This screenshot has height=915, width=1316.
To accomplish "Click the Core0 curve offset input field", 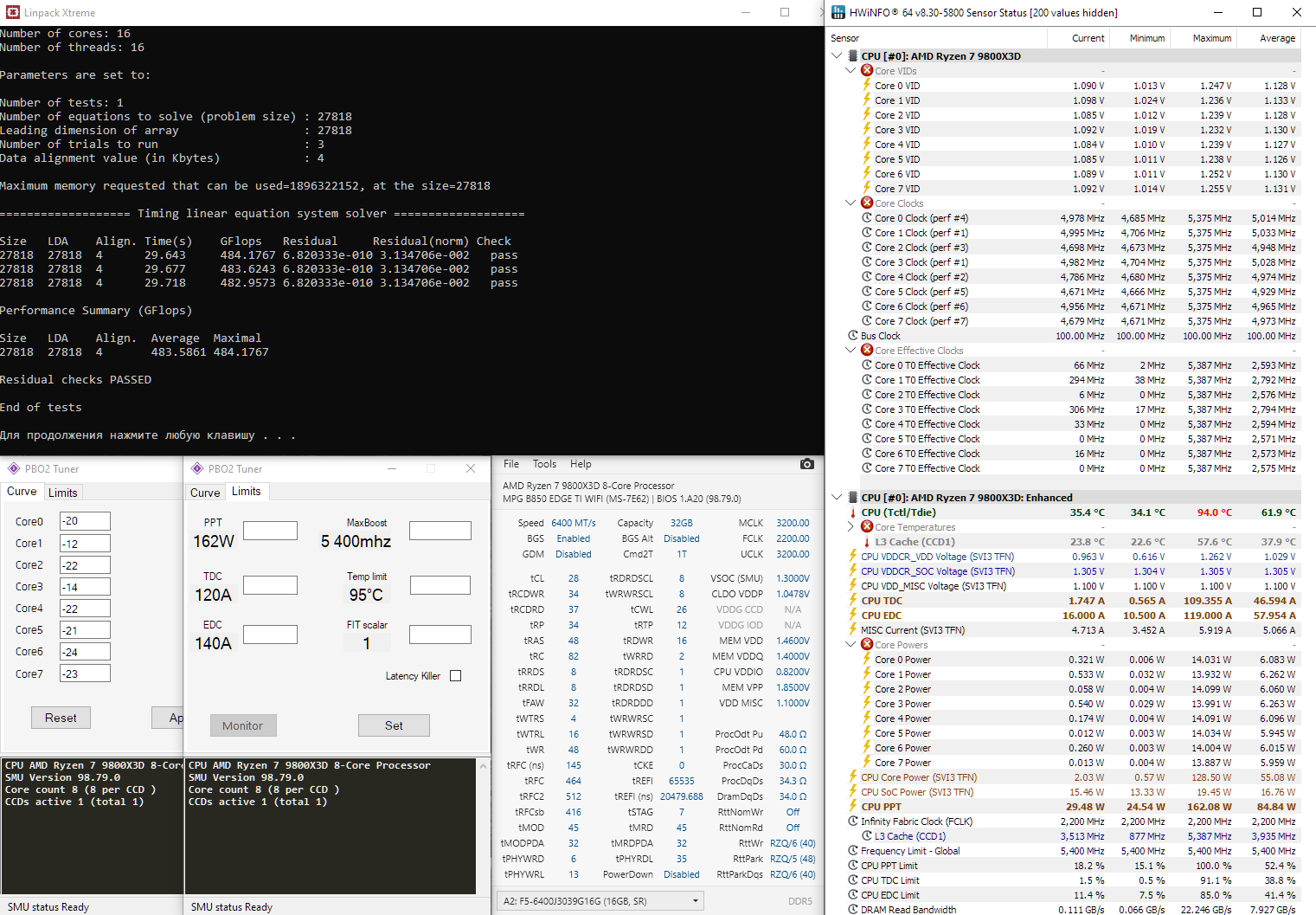I will (85, 521).
